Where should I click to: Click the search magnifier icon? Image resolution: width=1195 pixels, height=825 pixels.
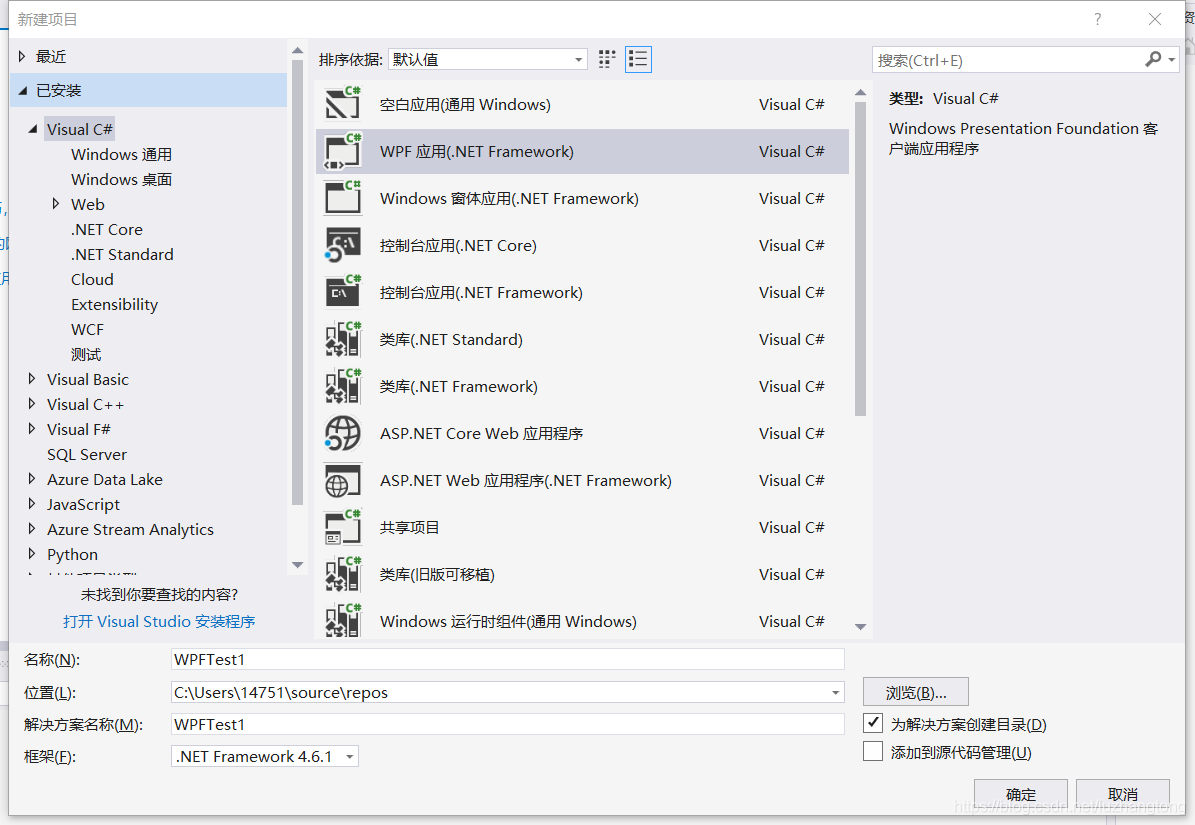(x=1153, y=59)
